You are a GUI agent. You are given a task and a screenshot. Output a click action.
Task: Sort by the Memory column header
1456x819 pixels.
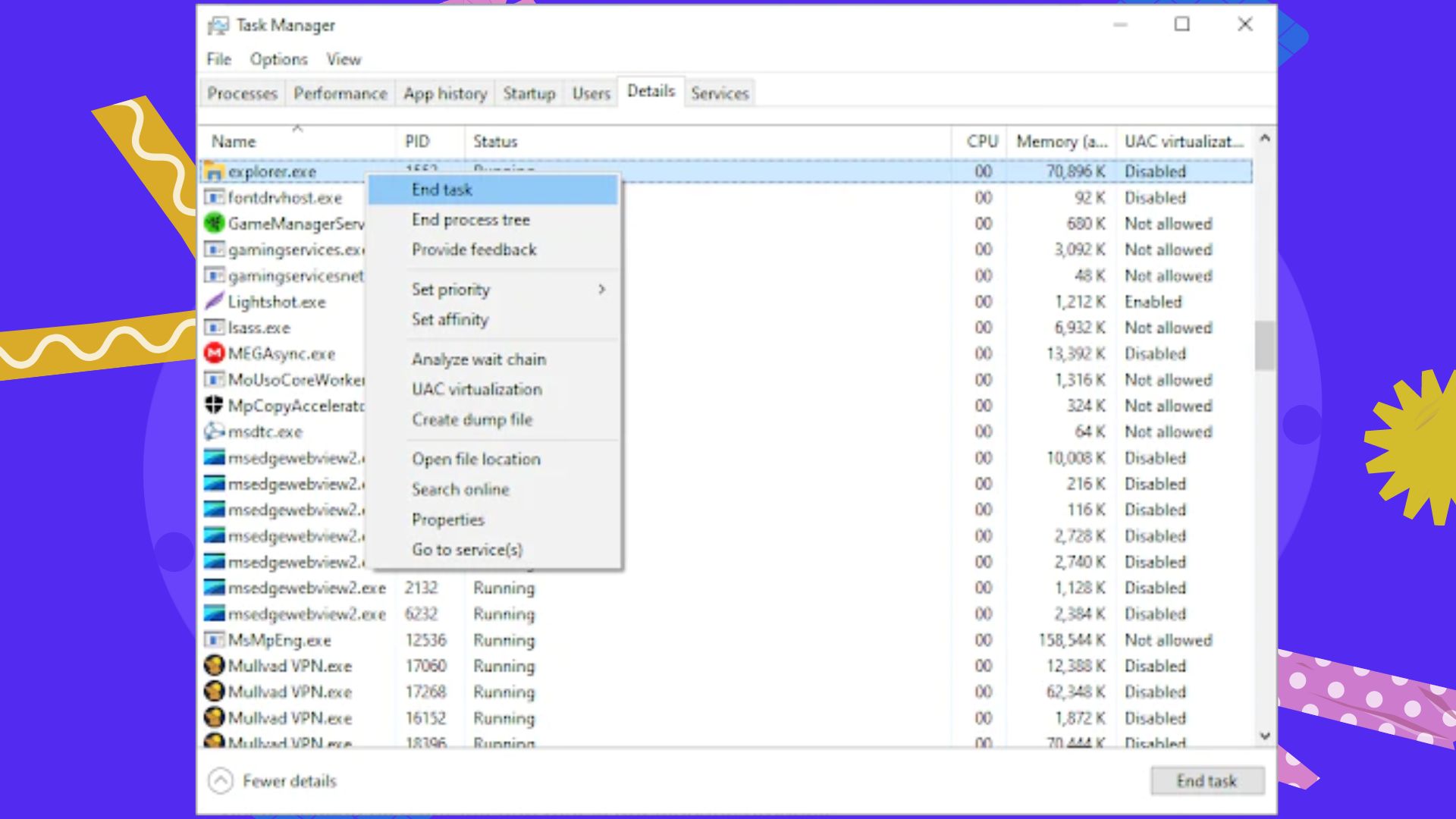point(1062,142)
